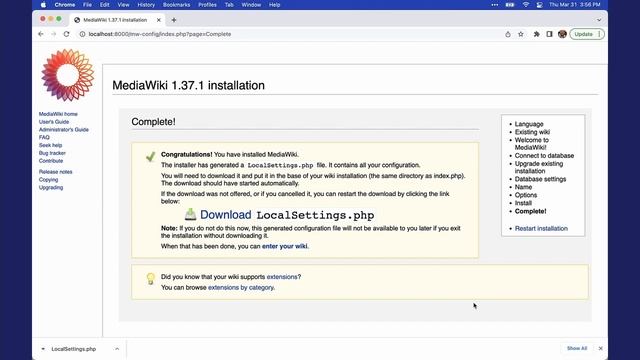Click the green checkmark success icon

(151, 156)
